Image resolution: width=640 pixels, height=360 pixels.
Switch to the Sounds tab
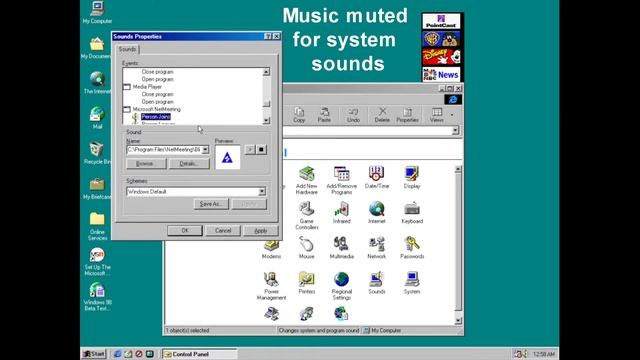[127, 49]
